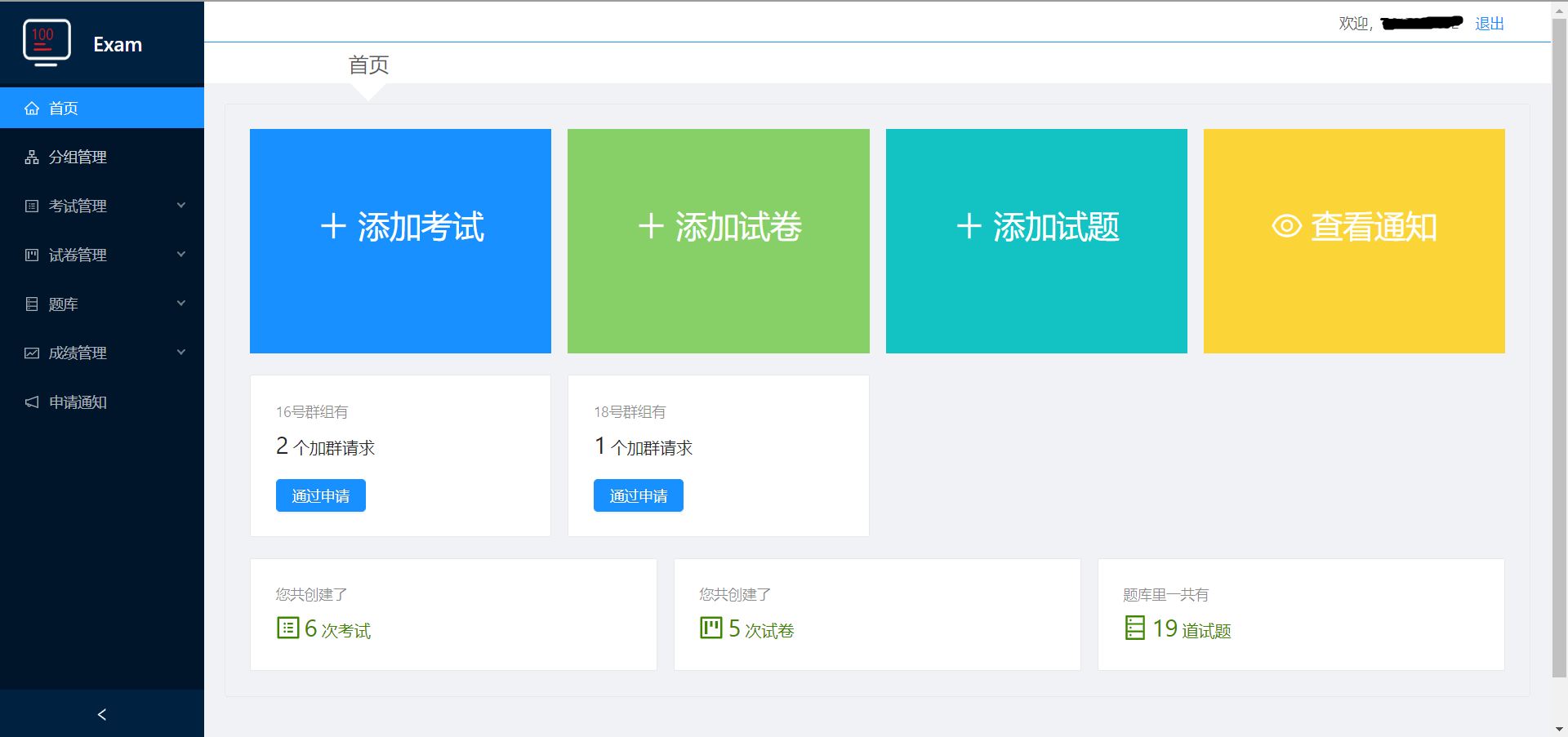The height and width of the screenshot is (737, 1568).
Task: Open 成绩管理 menu item
Action: pyautogui.click(x=102, y=353)
